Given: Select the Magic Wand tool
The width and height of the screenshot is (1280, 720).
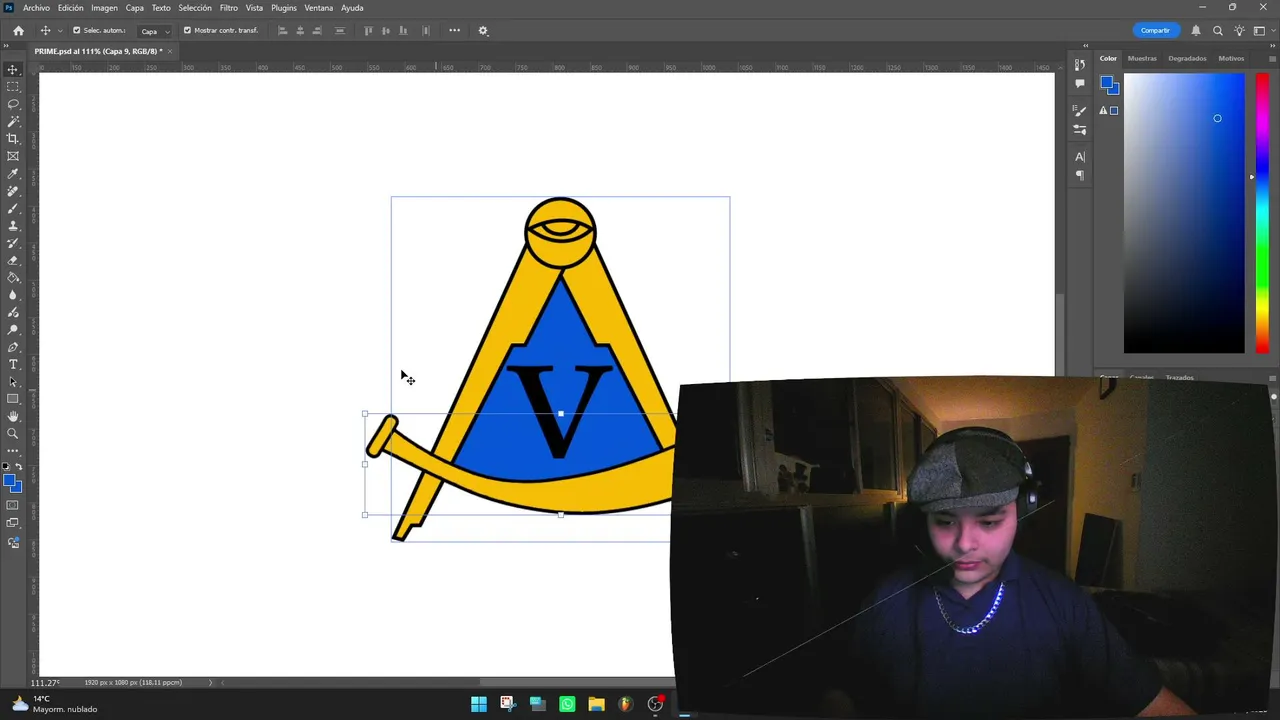Looking at the screenshot, I should [x=13, y=121].
